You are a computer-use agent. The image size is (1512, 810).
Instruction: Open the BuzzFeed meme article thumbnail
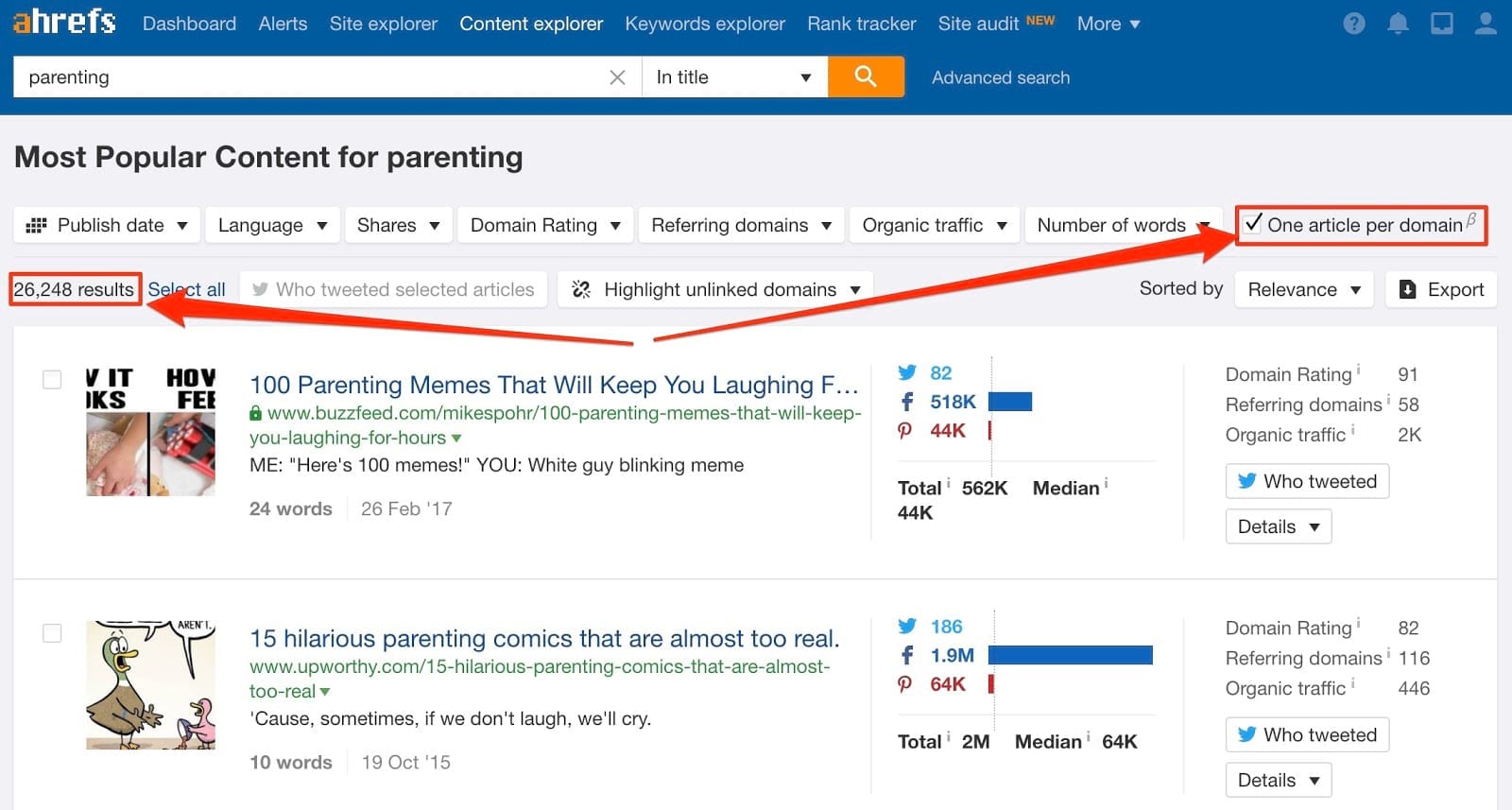click(151, 431)
